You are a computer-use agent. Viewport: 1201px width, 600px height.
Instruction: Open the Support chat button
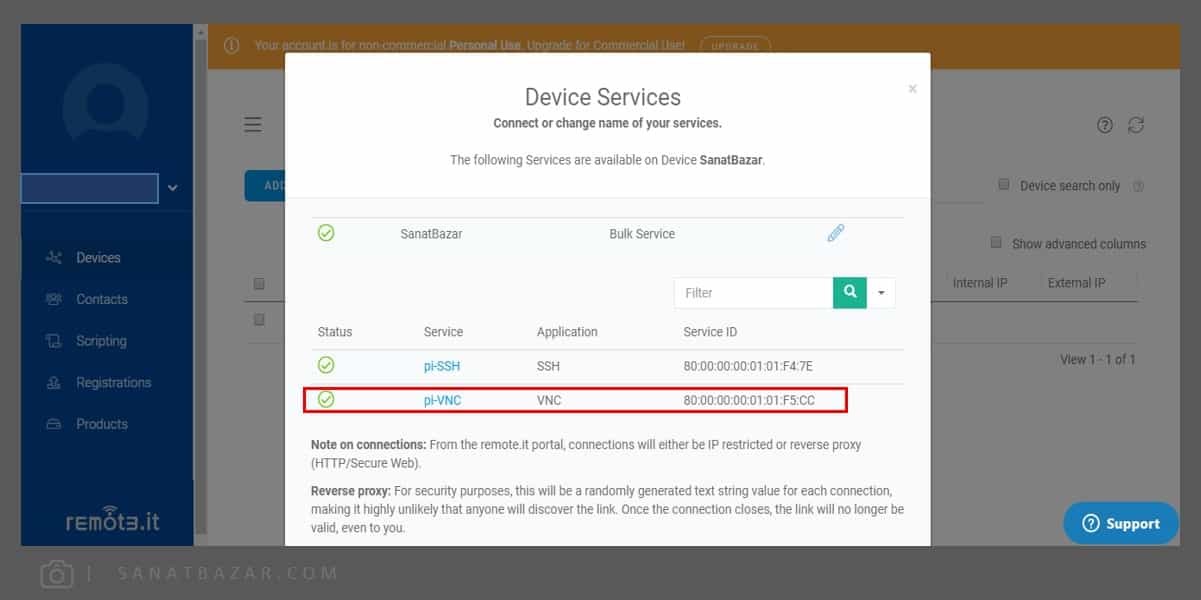coord(1121,523)
